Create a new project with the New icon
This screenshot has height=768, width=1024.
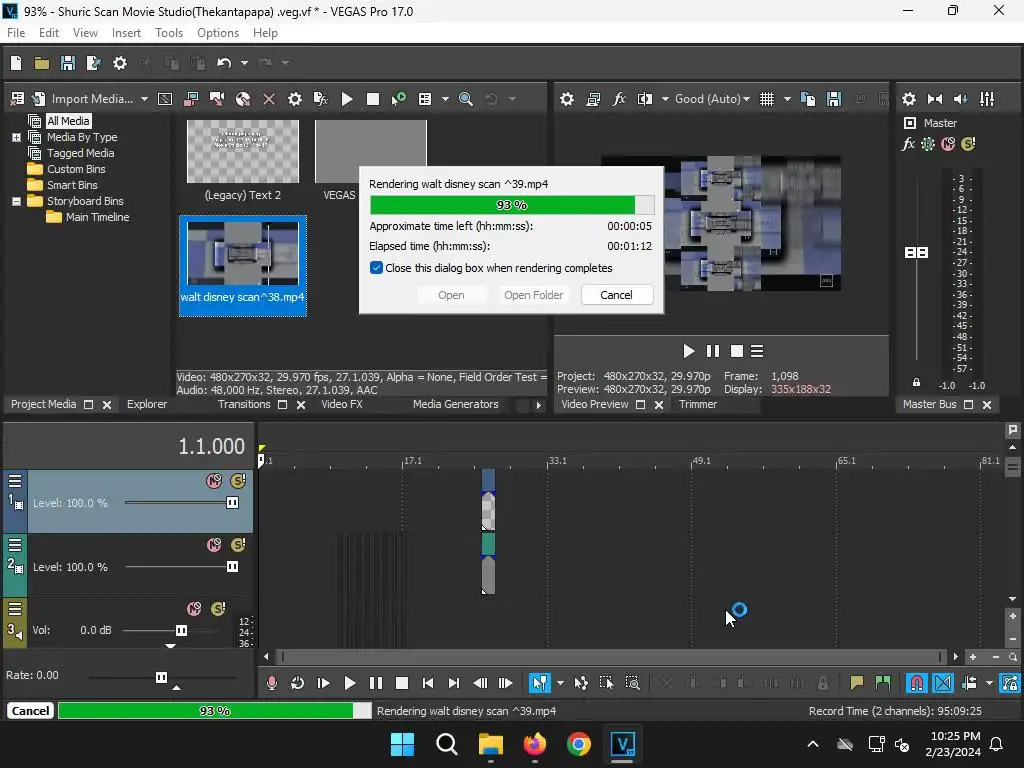click(16, 63)
